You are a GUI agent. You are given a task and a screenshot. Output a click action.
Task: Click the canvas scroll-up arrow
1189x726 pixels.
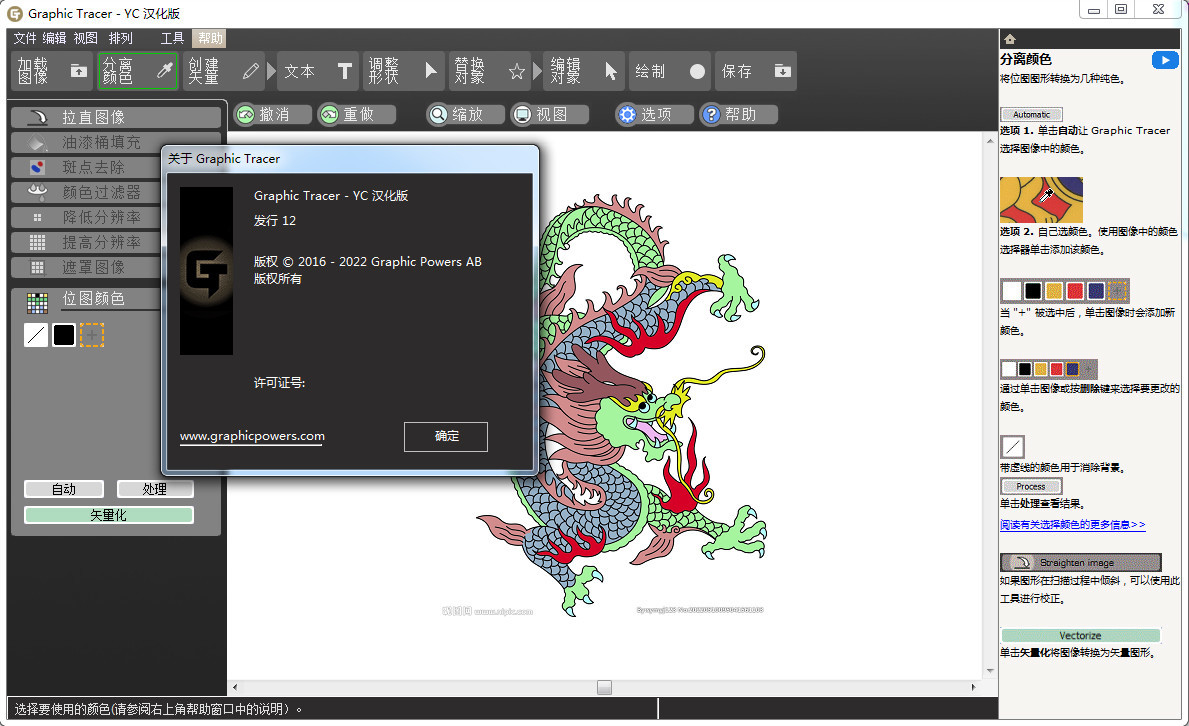coord(990,141)
